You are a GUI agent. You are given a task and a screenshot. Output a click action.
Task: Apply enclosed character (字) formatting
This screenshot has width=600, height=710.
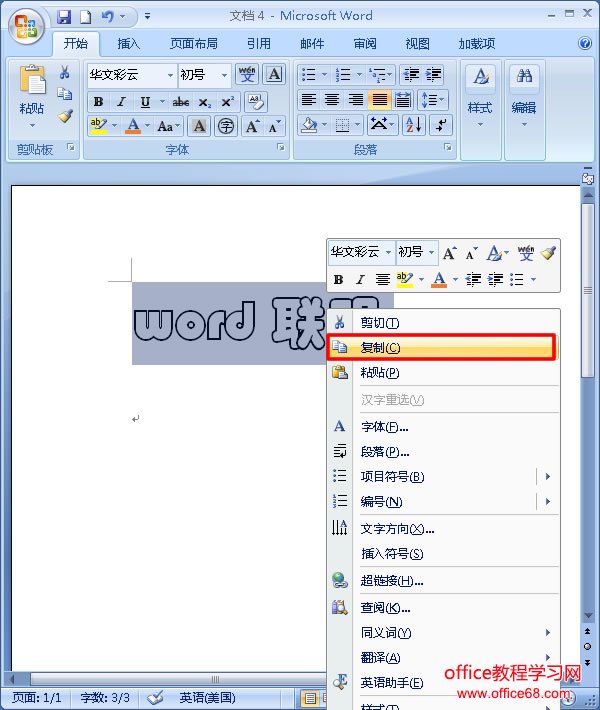226,126
